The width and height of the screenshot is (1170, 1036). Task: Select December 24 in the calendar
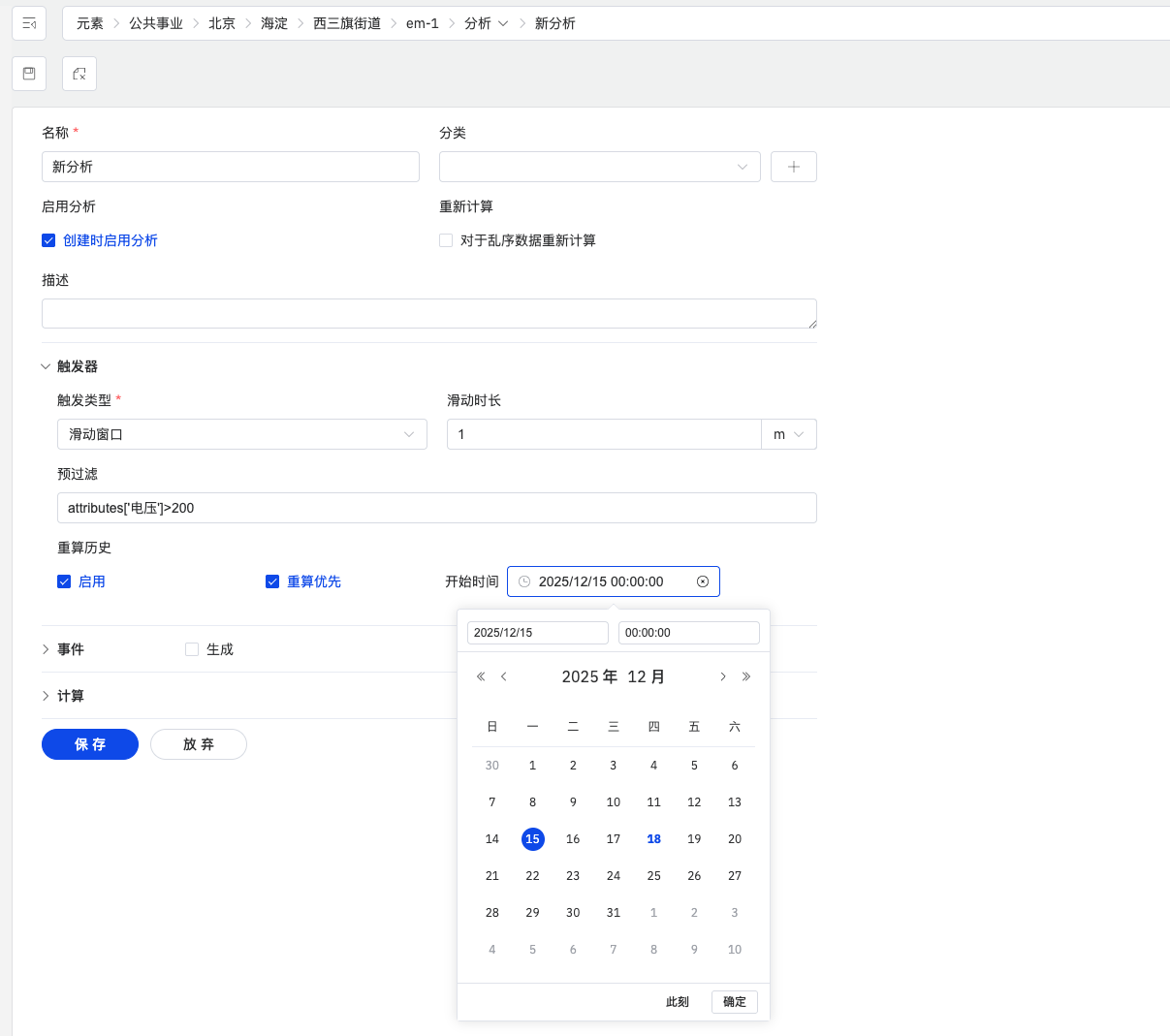[614, 876]
